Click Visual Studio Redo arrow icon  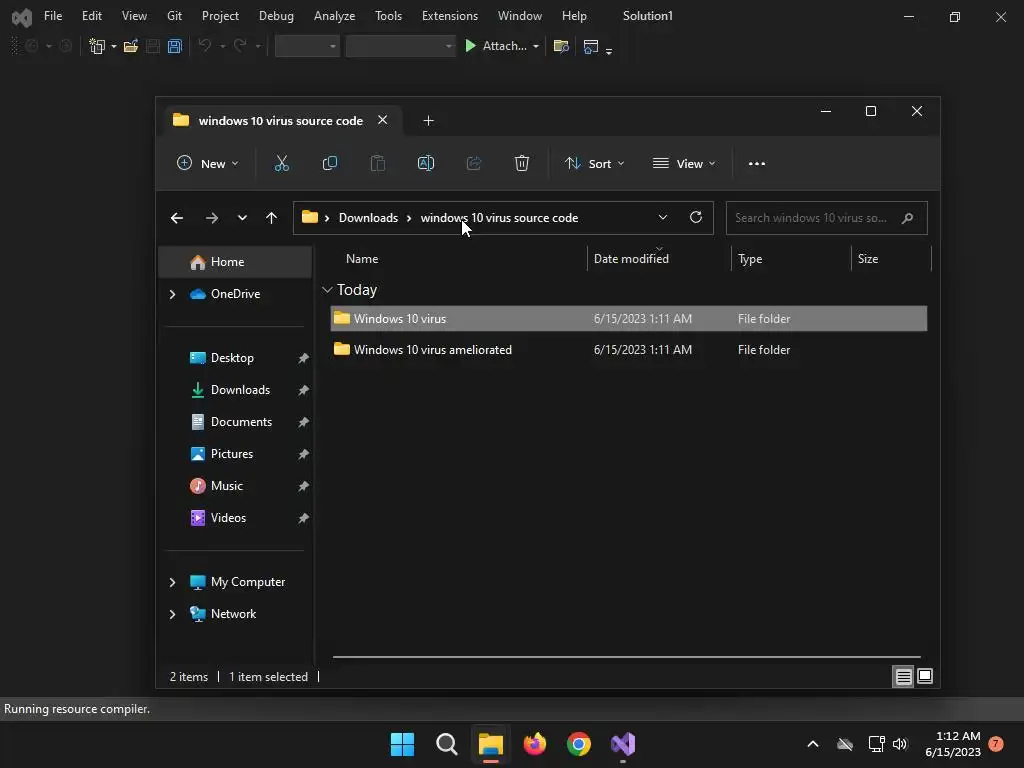click(x=240, y=46)
